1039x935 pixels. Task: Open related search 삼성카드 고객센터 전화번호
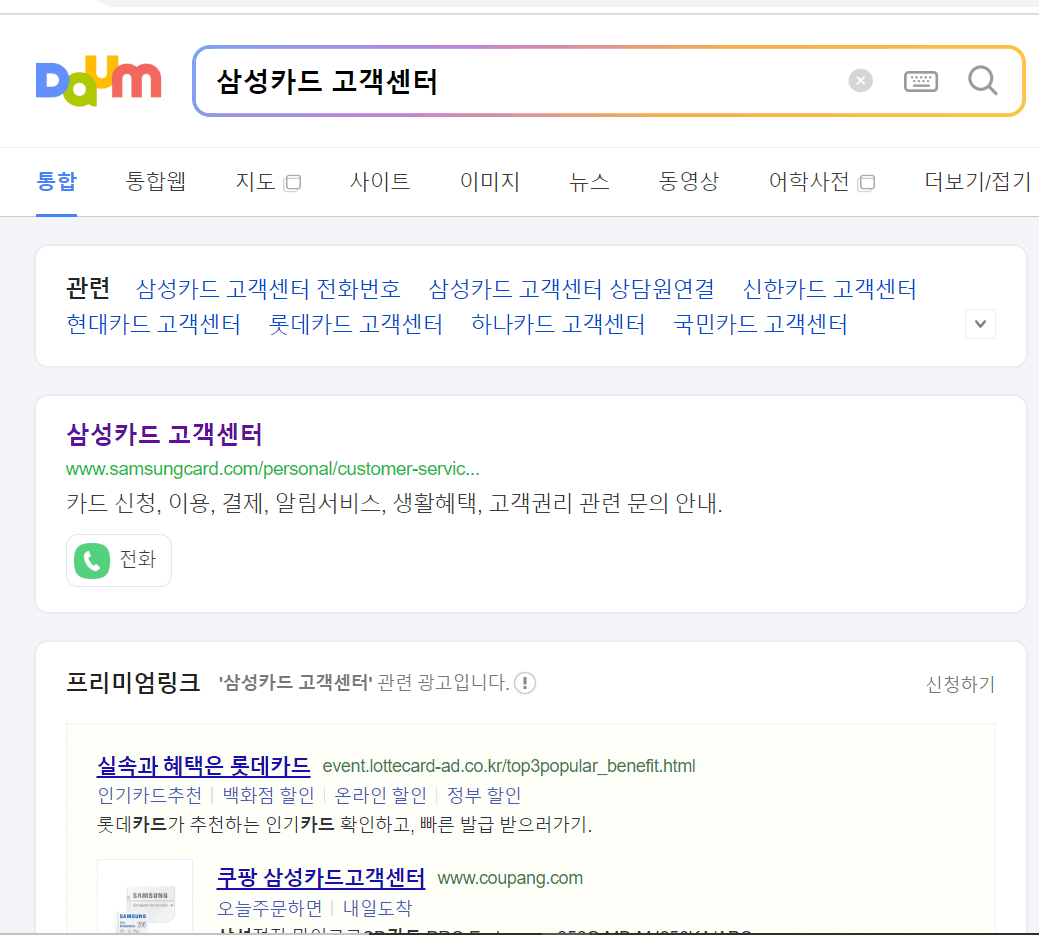click(x=268, y=288)
